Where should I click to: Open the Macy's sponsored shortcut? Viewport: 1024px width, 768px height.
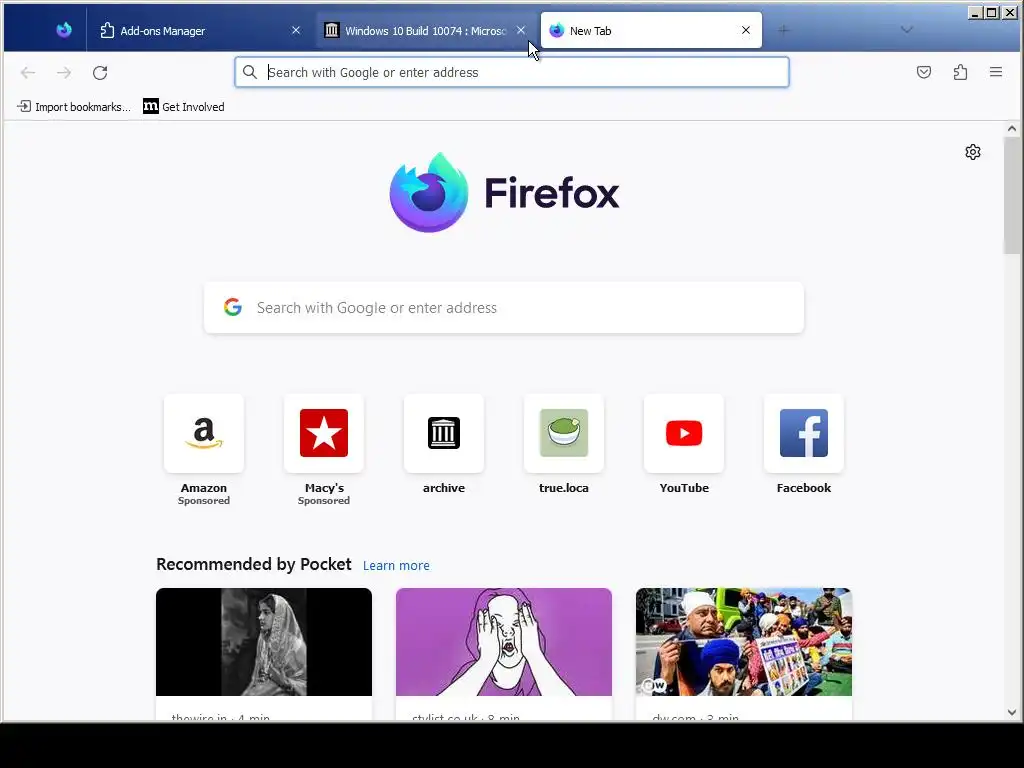pyautogui.click(x=324, y=433)
